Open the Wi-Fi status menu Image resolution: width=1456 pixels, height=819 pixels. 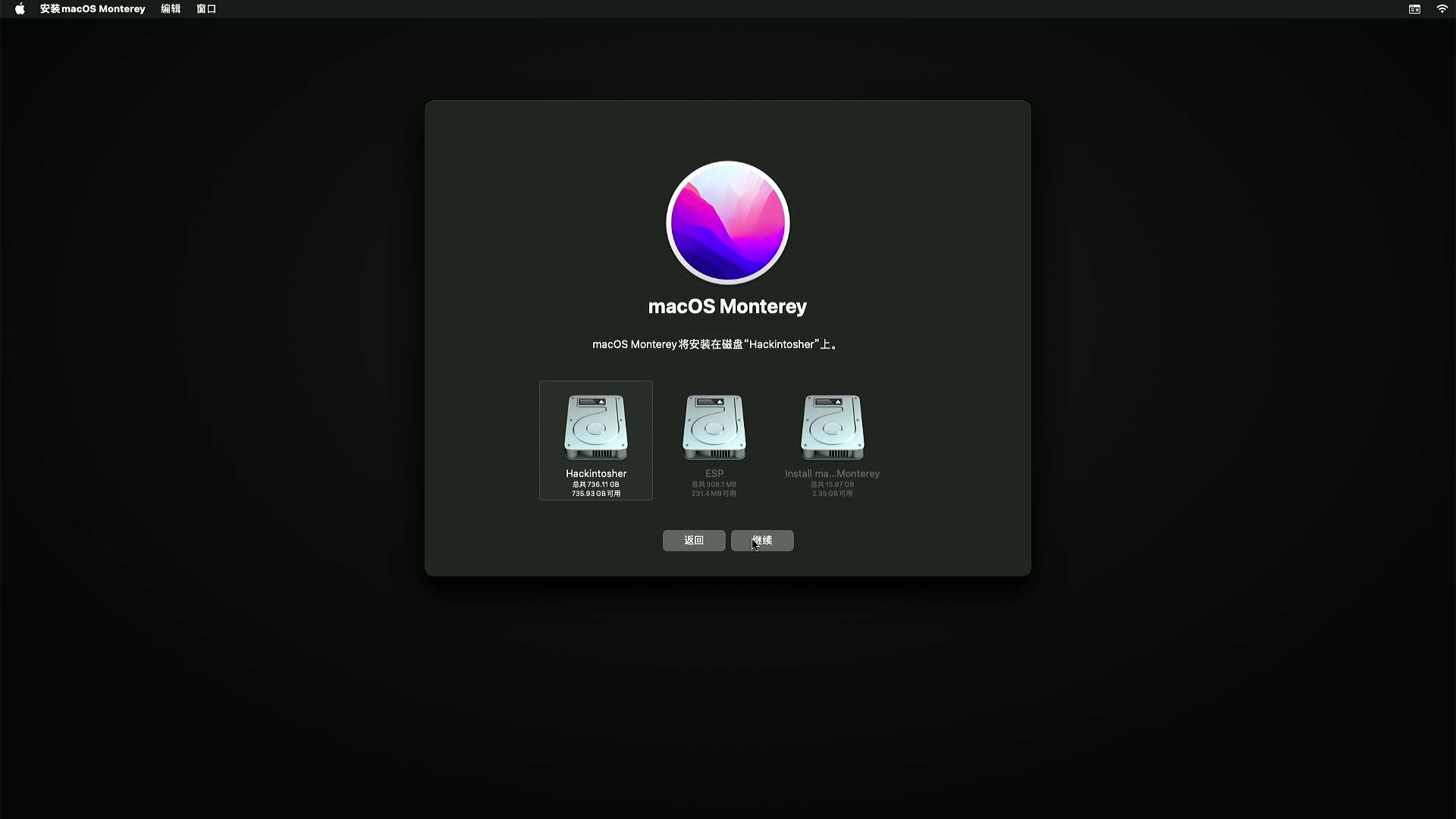[x=1442, y=9]
